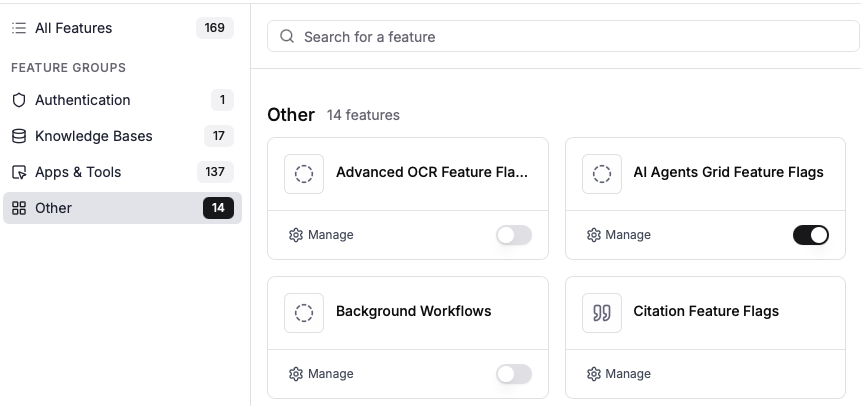This screenshot has height=406, width=861.
Task: Click Manage under AI Agents Grid Feature Flags
Action: coord(618,235)
